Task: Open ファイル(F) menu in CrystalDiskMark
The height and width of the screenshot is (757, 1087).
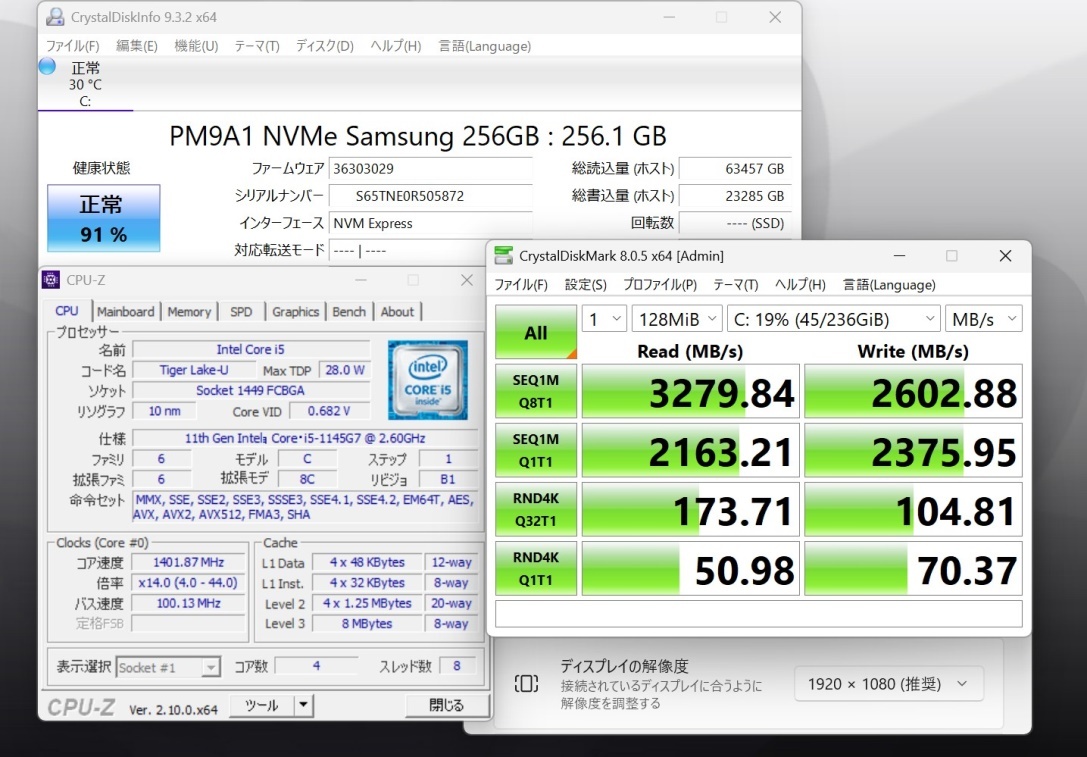Action: coord(521,285)
